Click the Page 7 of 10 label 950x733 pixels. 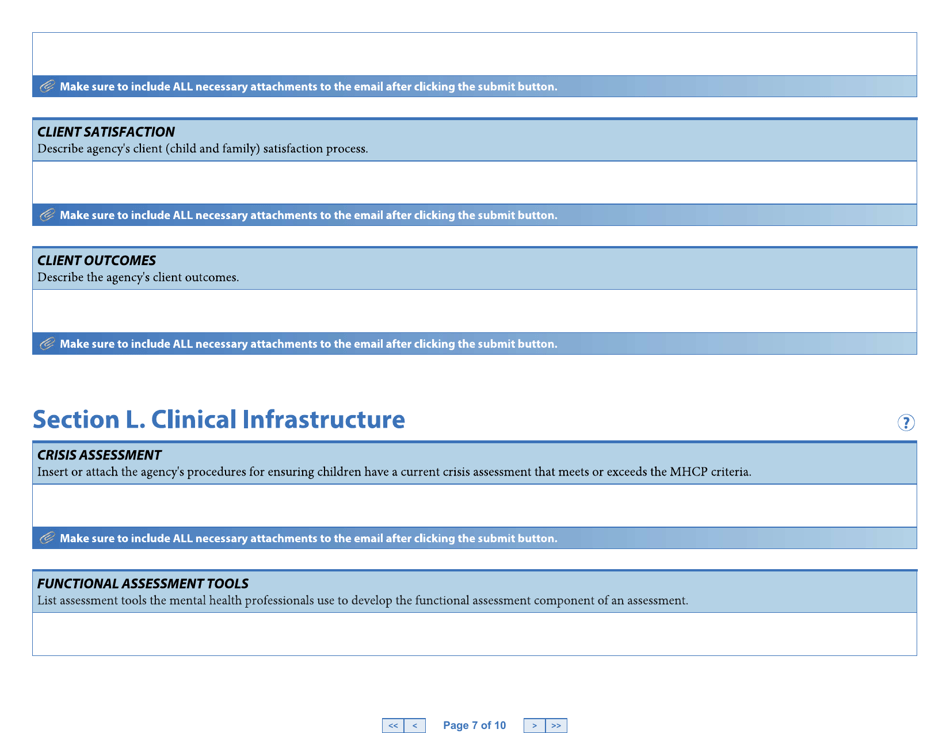[x=474, y=725]
